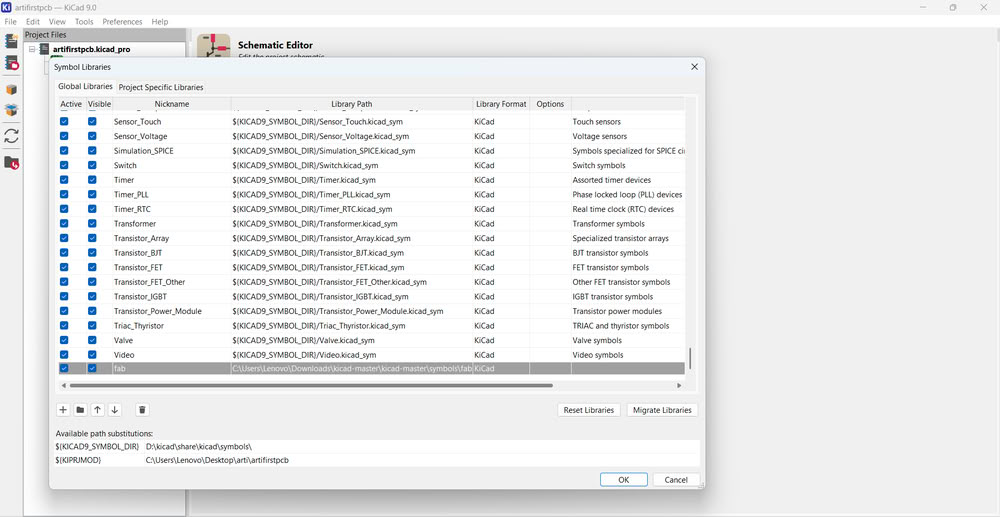Switch to Project Specific Libraries tab

pyautogui.click(x=161, y=87)
